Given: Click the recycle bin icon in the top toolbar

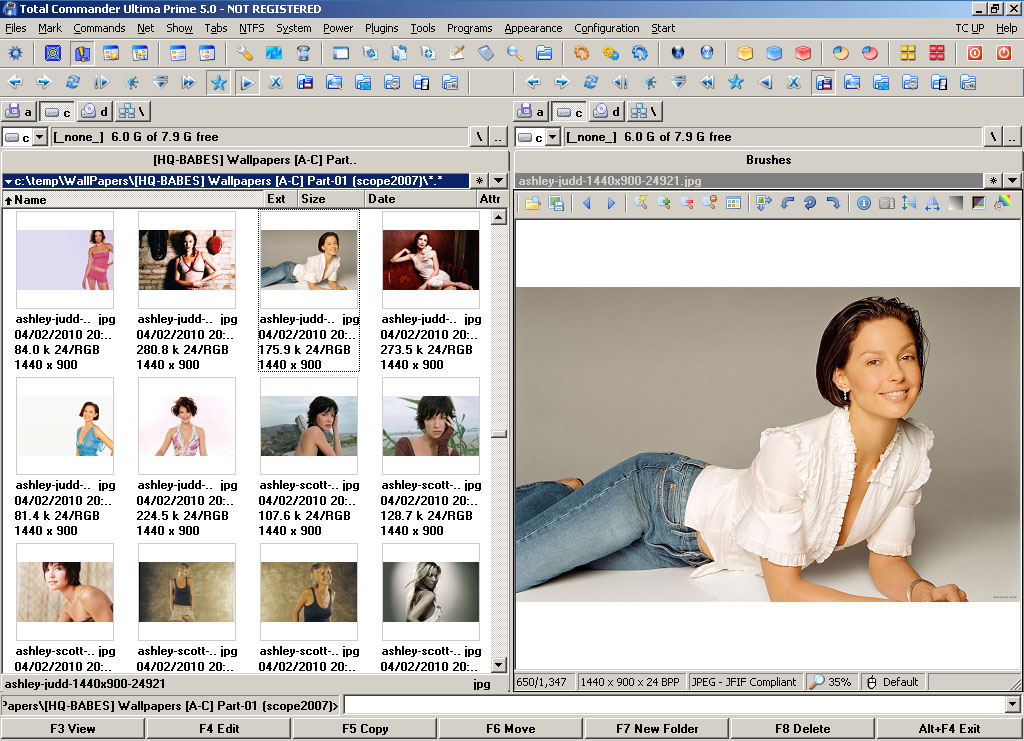Looking at the screenshot, I should click(x=304, y=53).
